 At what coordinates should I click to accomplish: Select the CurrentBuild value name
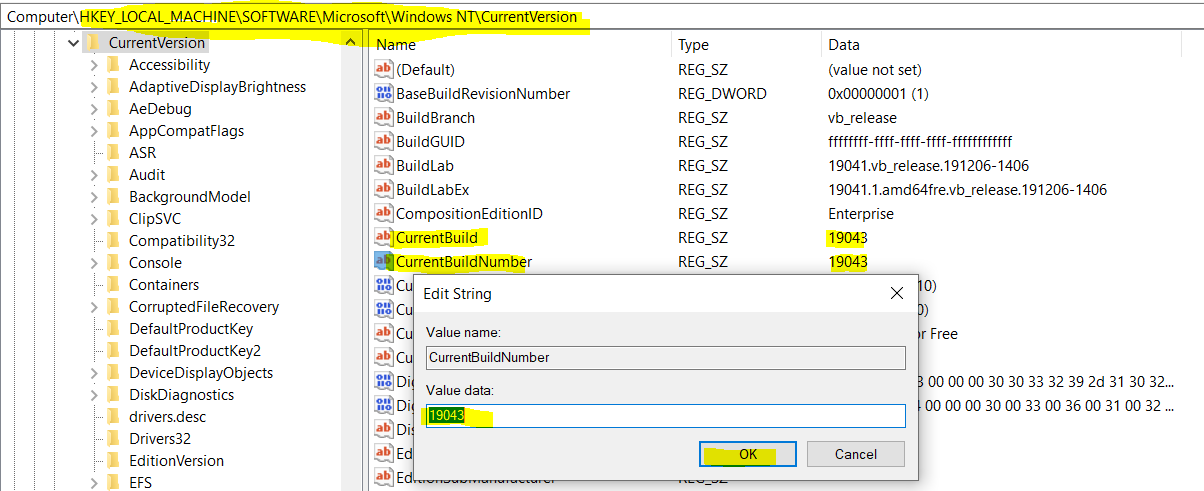click(x=437, y=238)
